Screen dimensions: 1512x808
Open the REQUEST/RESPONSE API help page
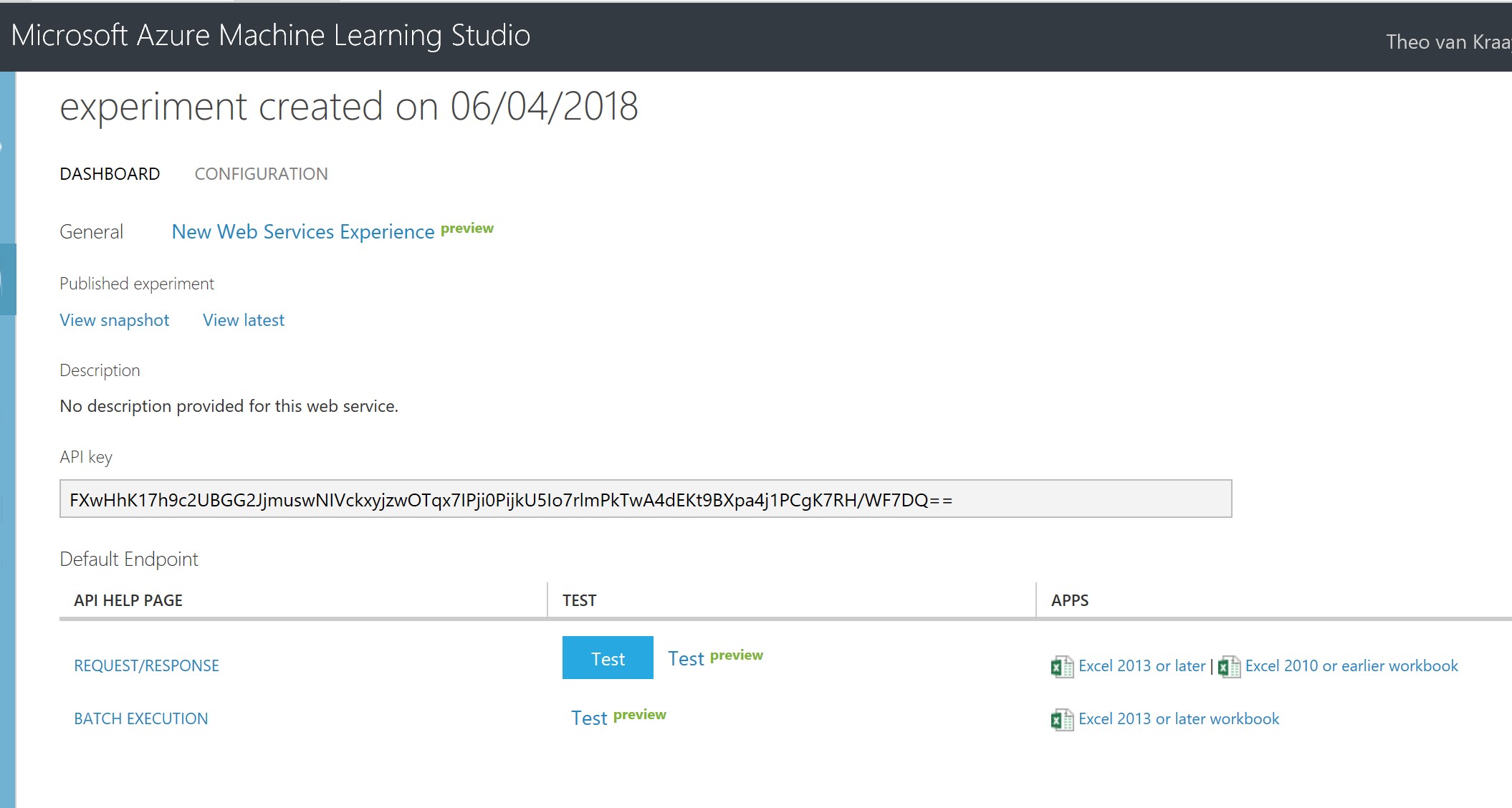tap(147, 665)
